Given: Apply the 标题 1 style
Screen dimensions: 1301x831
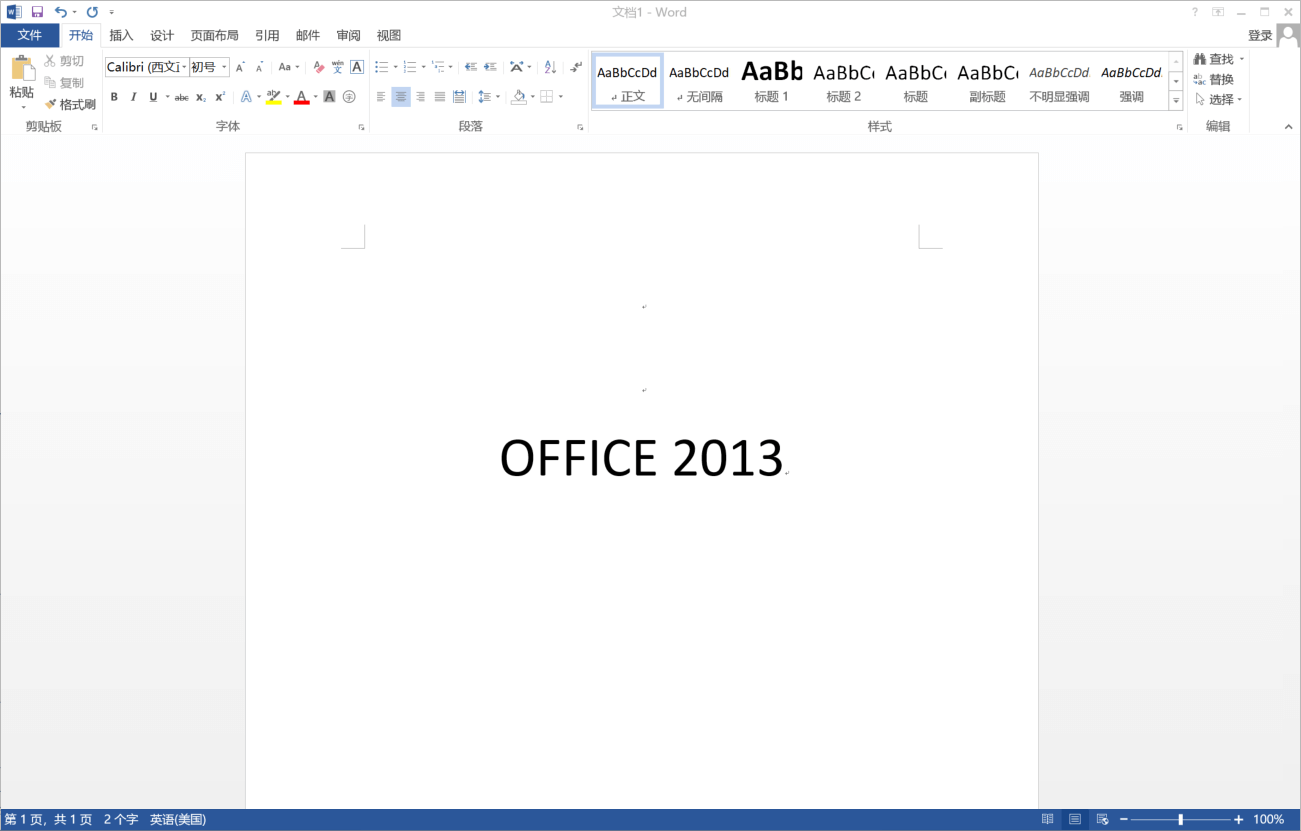Looking at the screenshot, I should 771,81.
